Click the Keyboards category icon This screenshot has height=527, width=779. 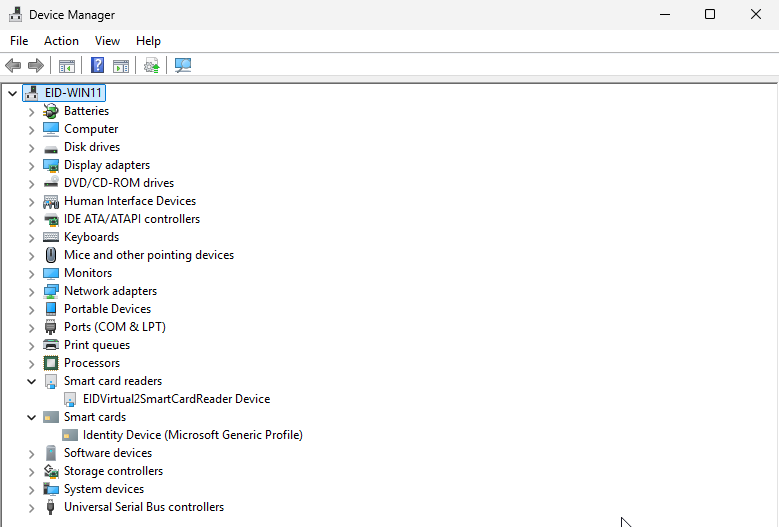(51, 237)
